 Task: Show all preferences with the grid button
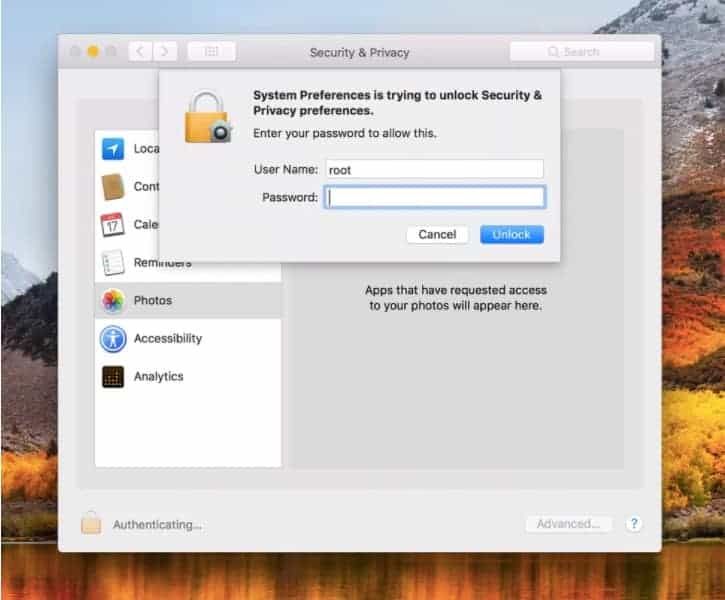click(x=211, y=52)
